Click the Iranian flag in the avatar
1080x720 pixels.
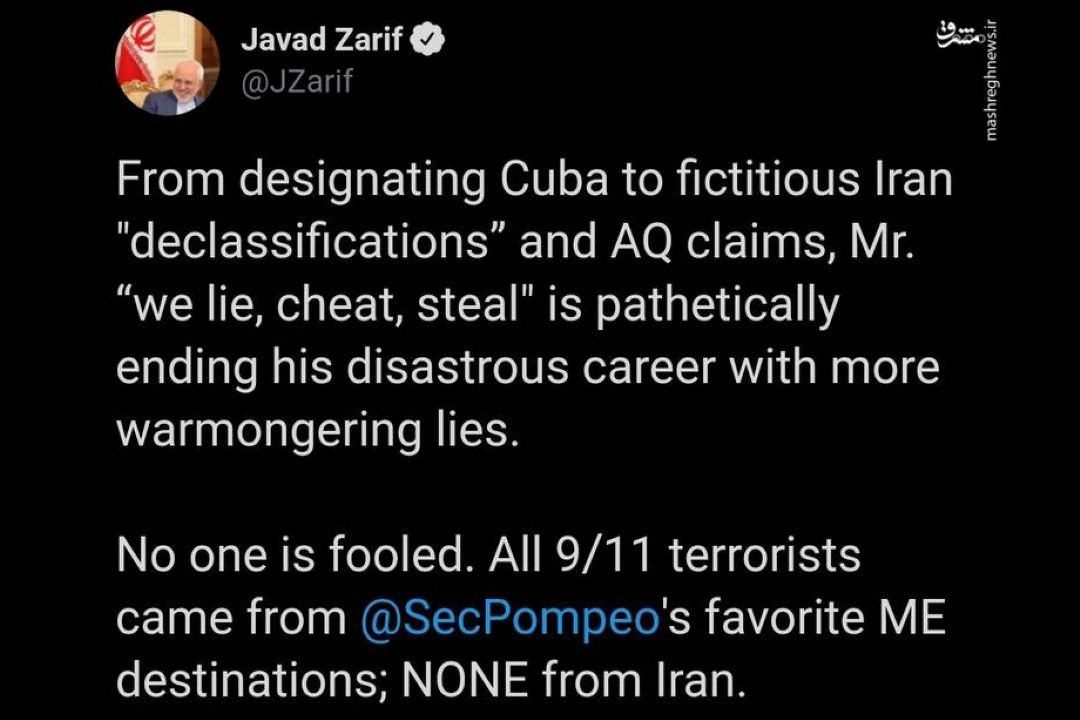click(138, 52)
